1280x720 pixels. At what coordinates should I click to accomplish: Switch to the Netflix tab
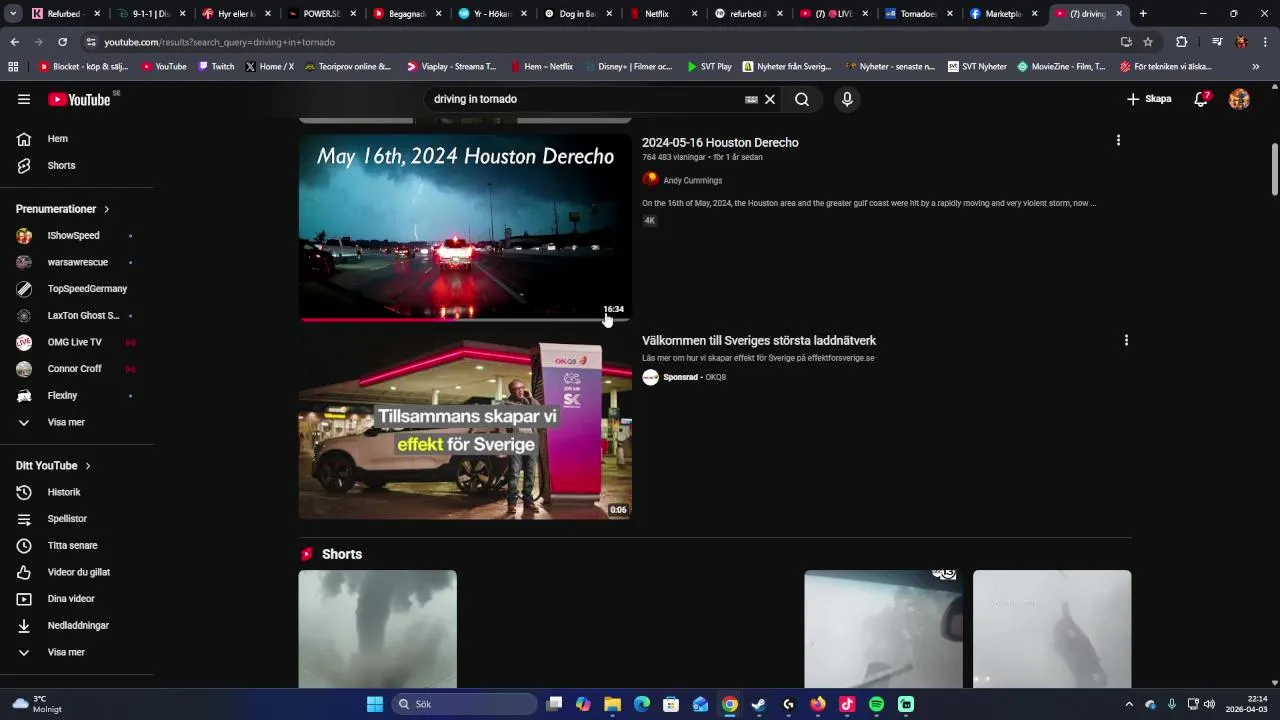pos(664,14)
